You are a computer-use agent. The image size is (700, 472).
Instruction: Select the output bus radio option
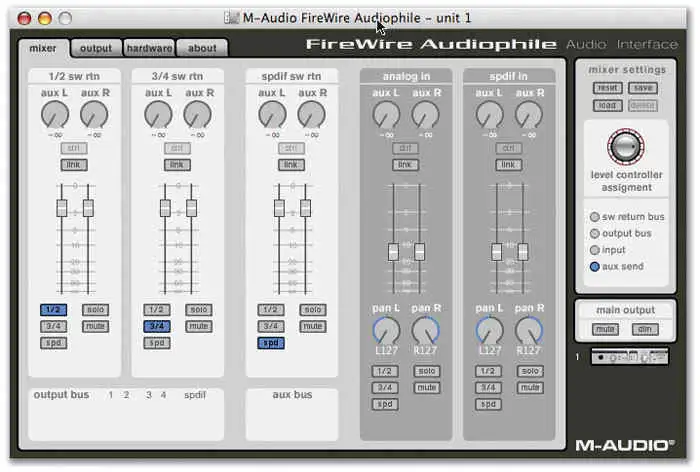tap(594, 233)
